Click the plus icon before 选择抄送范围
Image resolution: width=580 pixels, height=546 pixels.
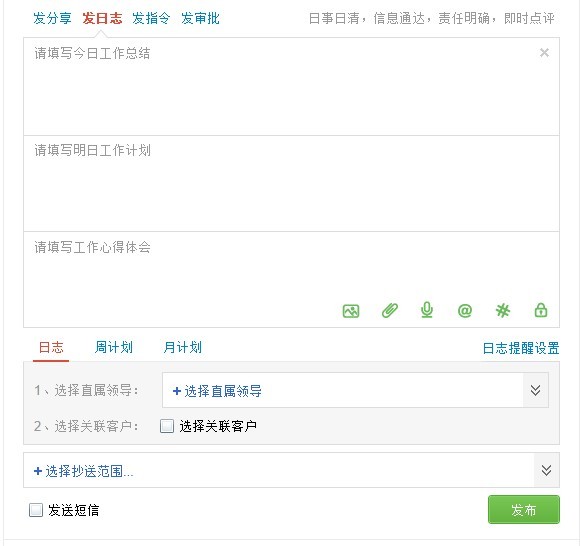click(x=37, y=471)
